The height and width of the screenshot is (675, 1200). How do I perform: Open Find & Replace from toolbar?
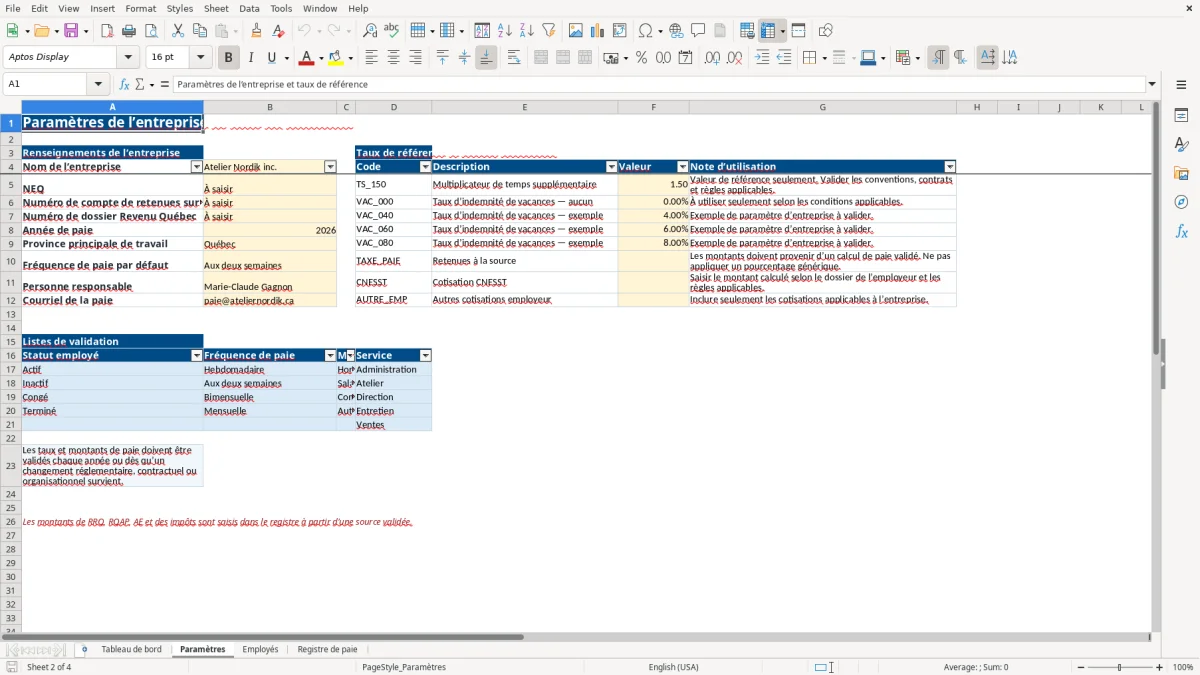click(x=370, y=31)
